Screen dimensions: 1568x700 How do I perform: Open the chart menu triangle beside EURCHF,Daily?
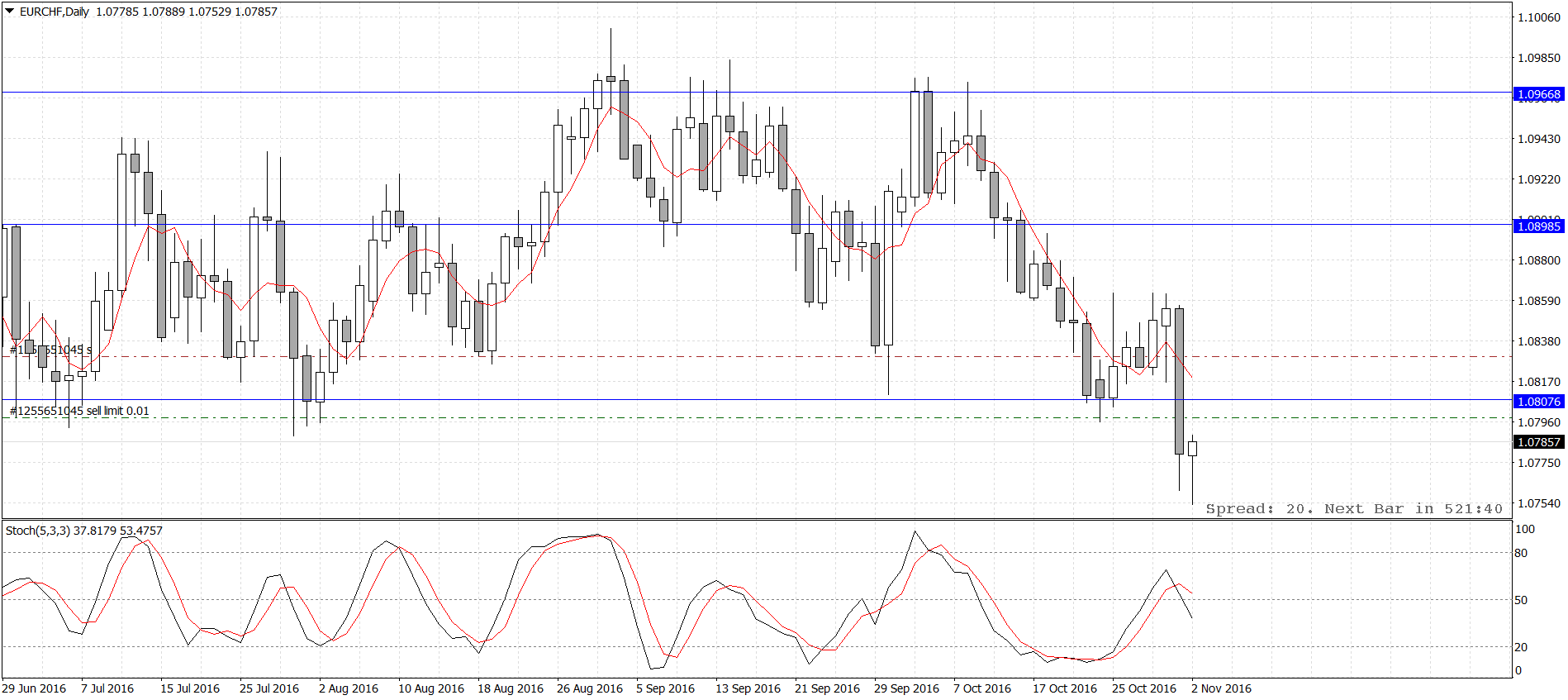pos(10,12)
